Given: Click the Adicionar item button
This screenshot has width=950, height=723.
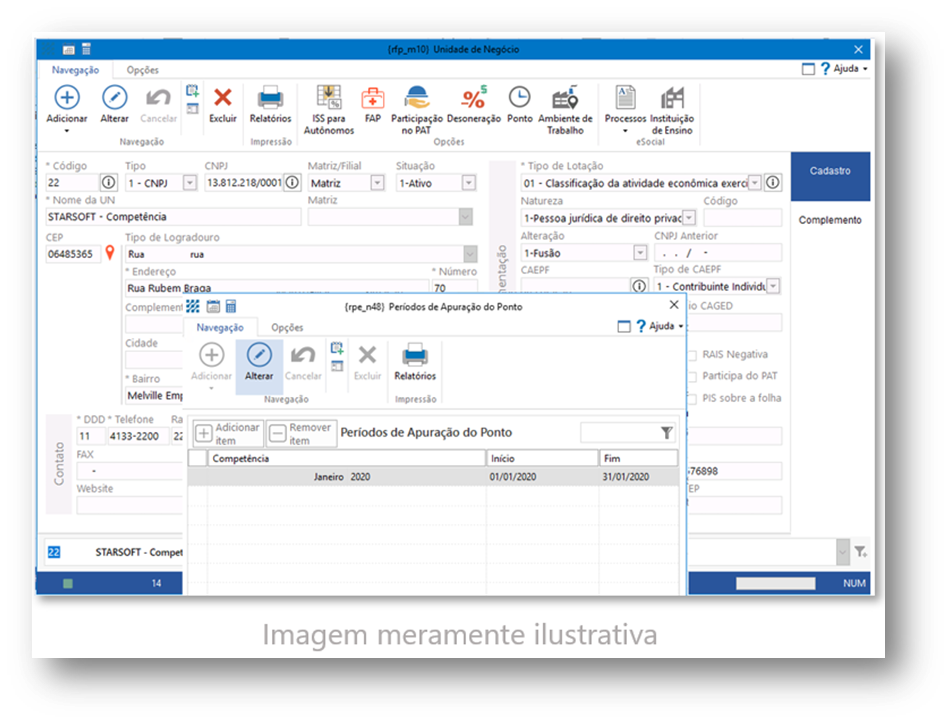Looking at the screenshot, I should 228,433.
